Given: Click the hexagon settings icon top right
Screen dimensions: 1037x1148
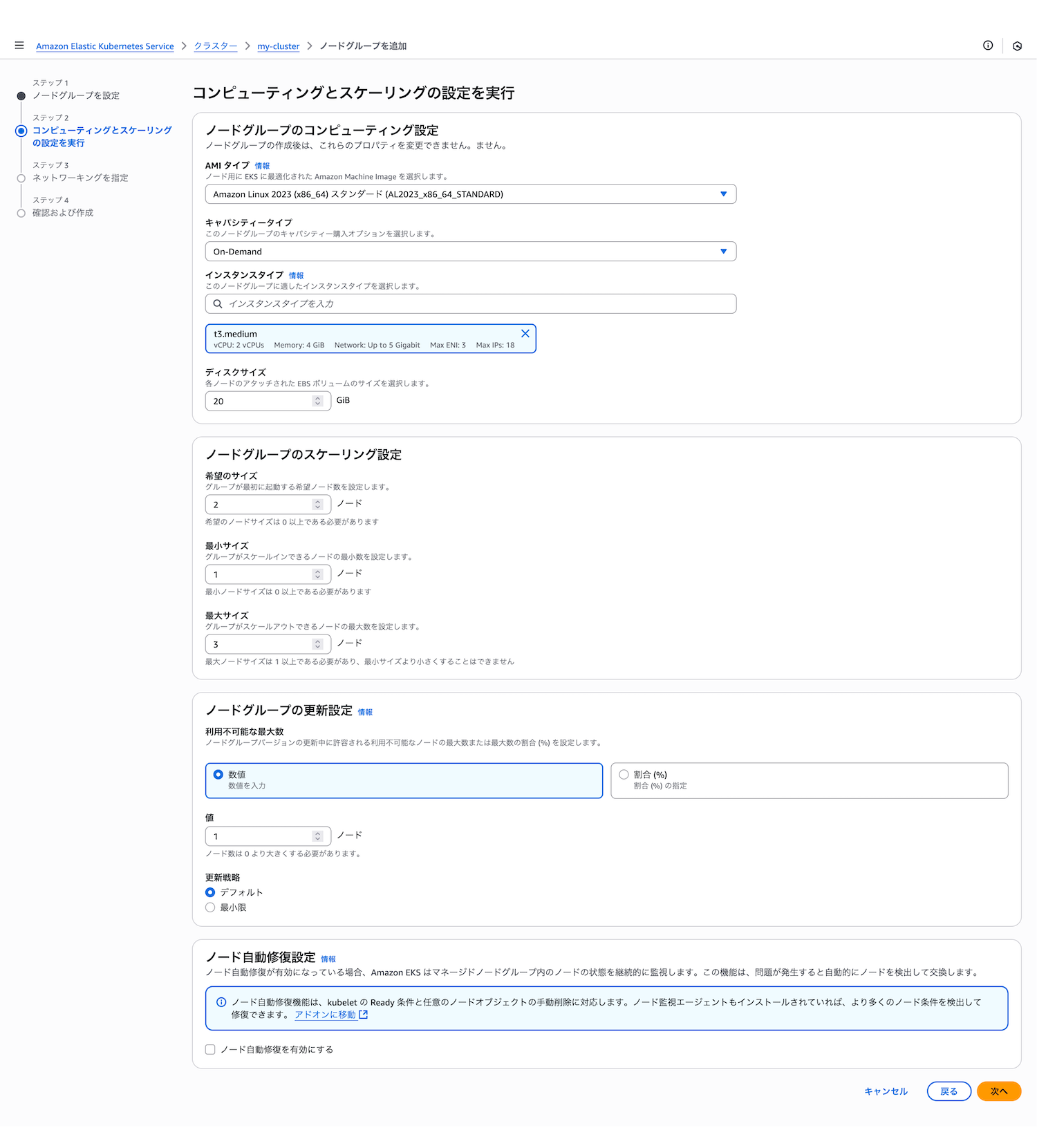Looking at the screenshot, I should tap(1017, 46).
